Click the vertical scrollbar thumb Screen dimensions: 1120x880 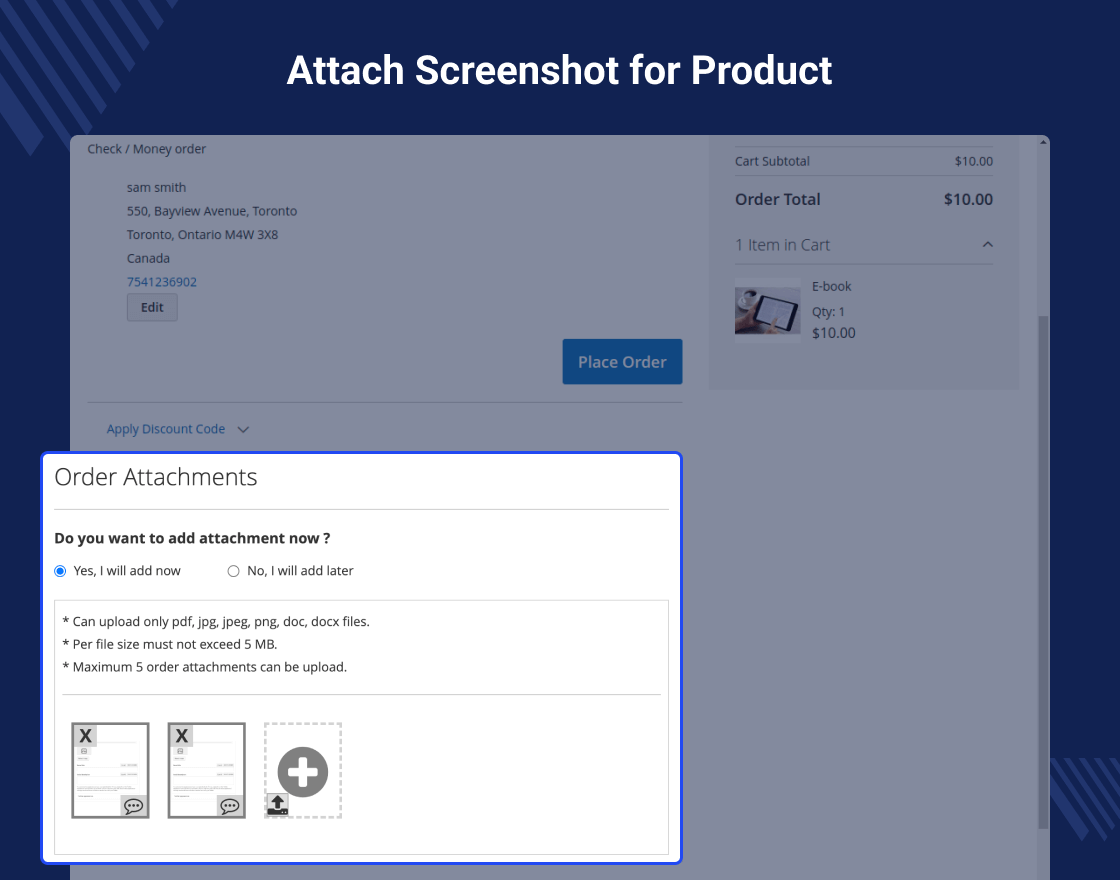point(1044,571)
